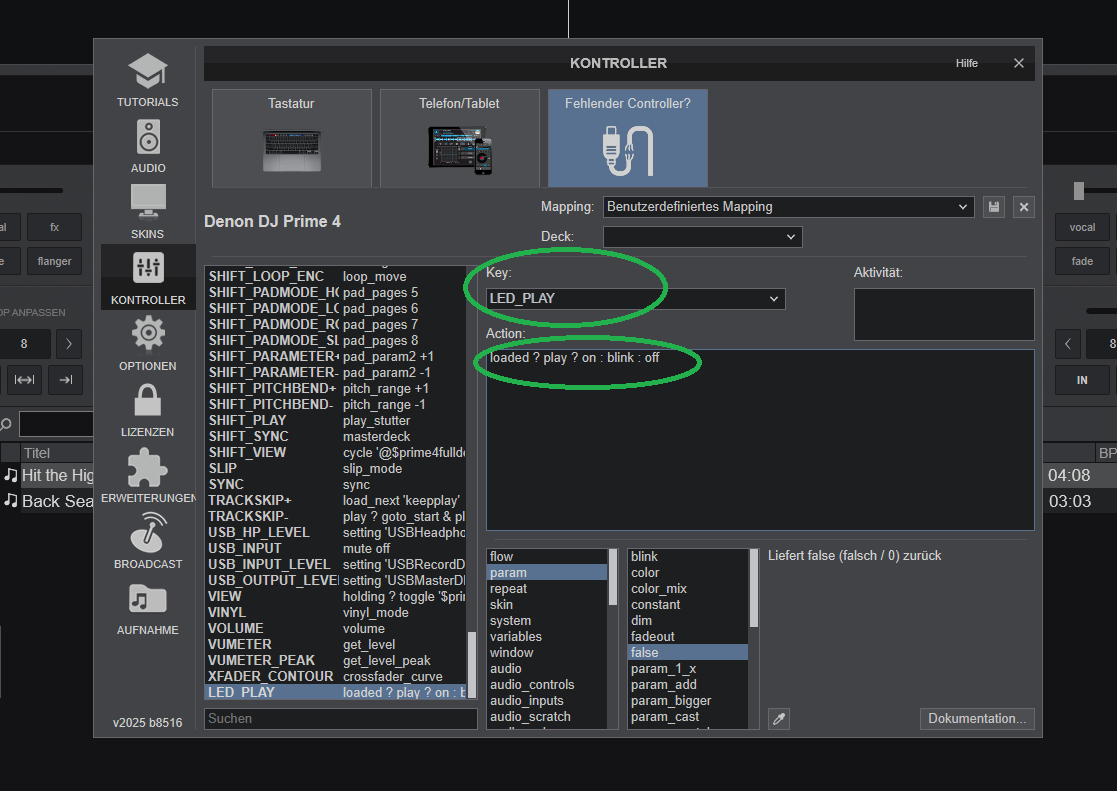
Task: Close the Kontroller settings window
Action: pos(1019,63)
